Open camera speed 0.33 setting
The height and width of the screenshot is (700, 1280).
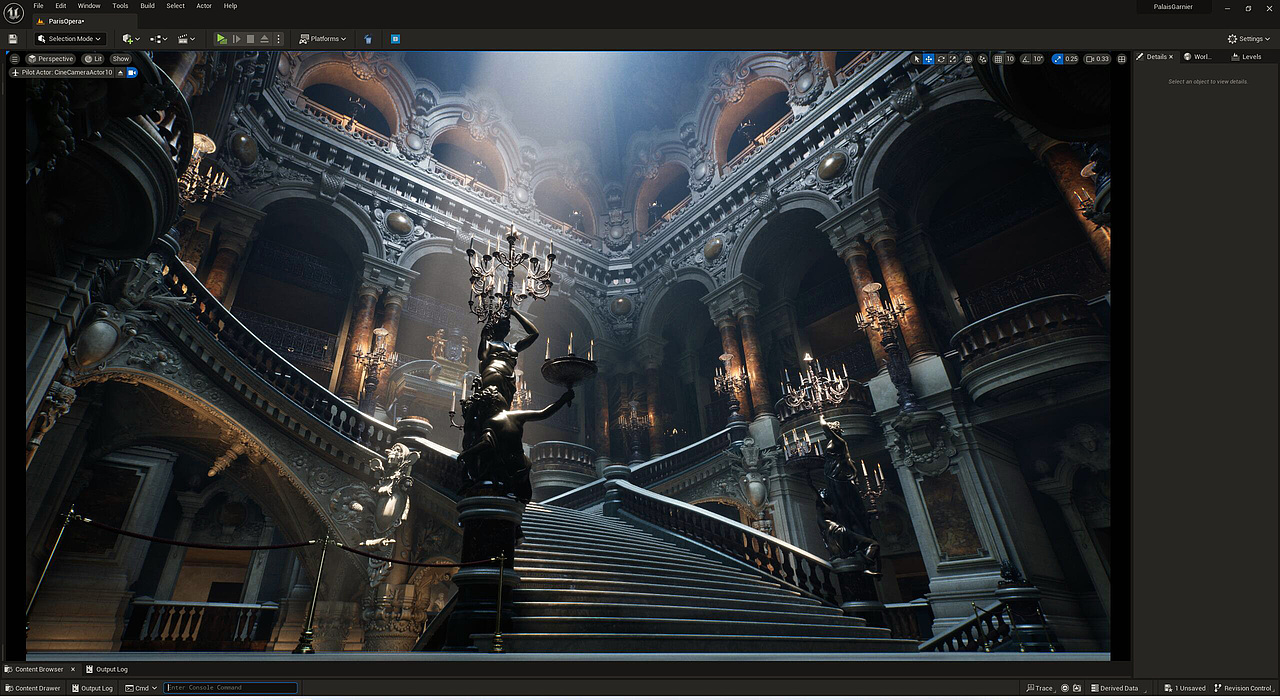point(1098,59)
